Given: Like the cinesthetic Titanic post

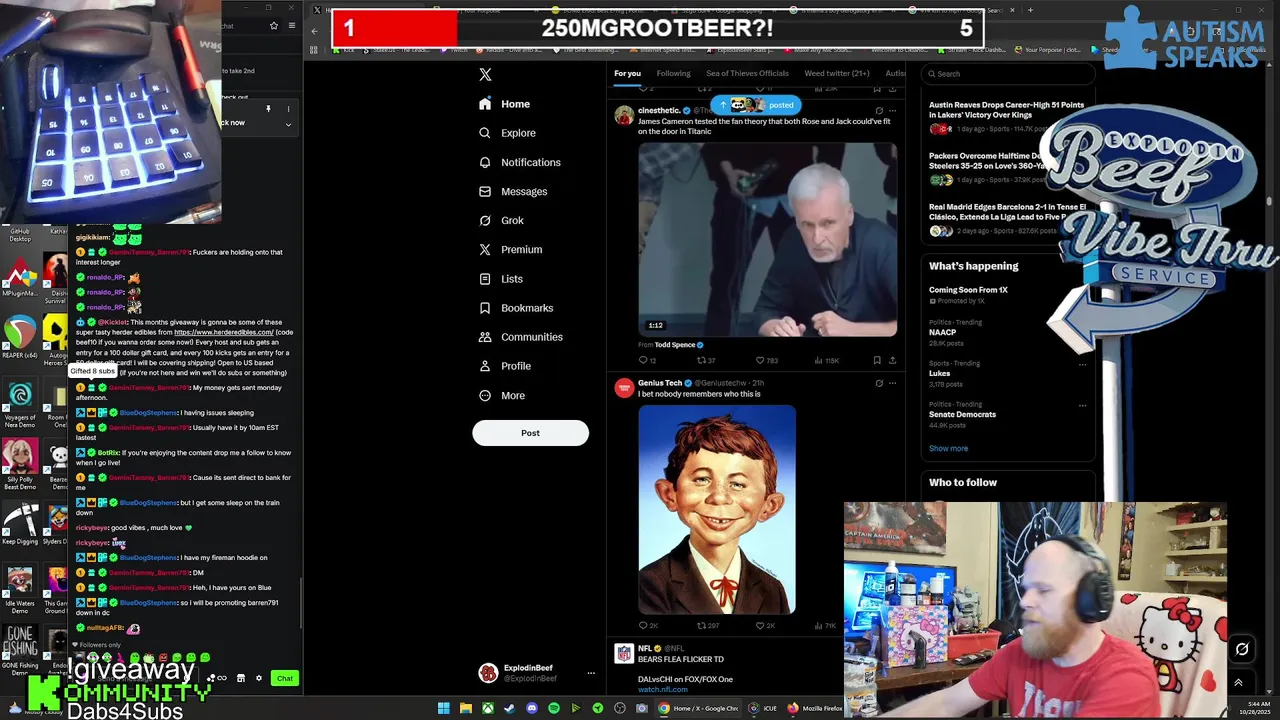Looking at the screenshot, I should coord(766,360).
